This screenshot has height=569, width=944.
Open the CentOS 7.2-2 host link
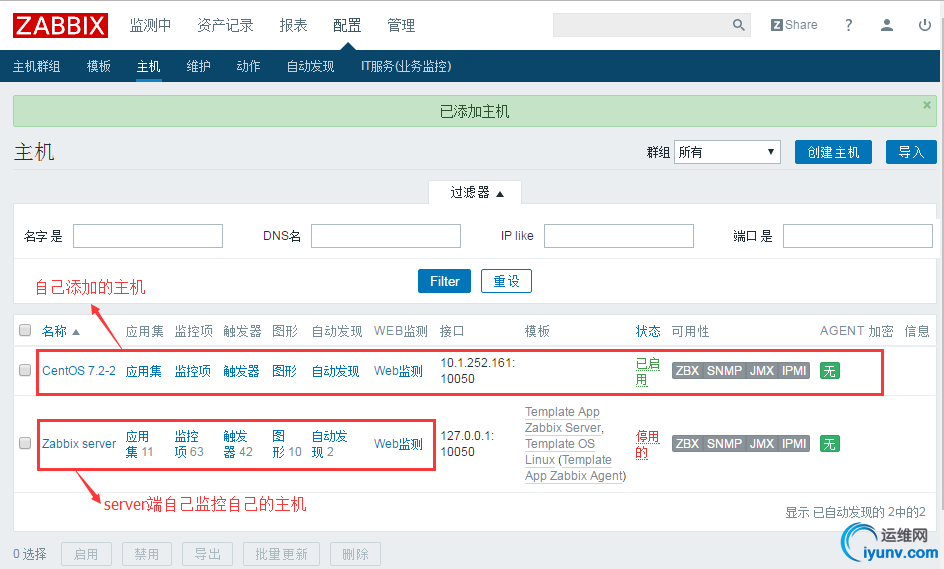79,371
